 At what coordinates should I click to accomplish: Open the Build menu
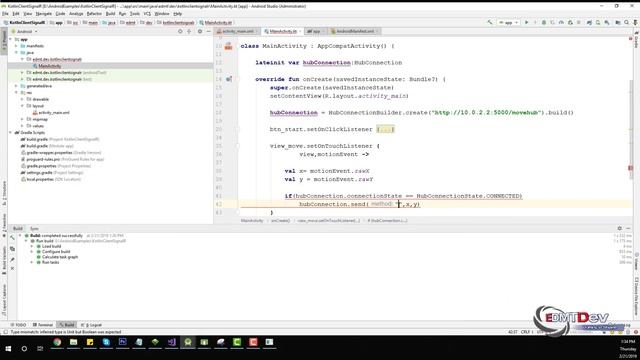tap(110, 13)
